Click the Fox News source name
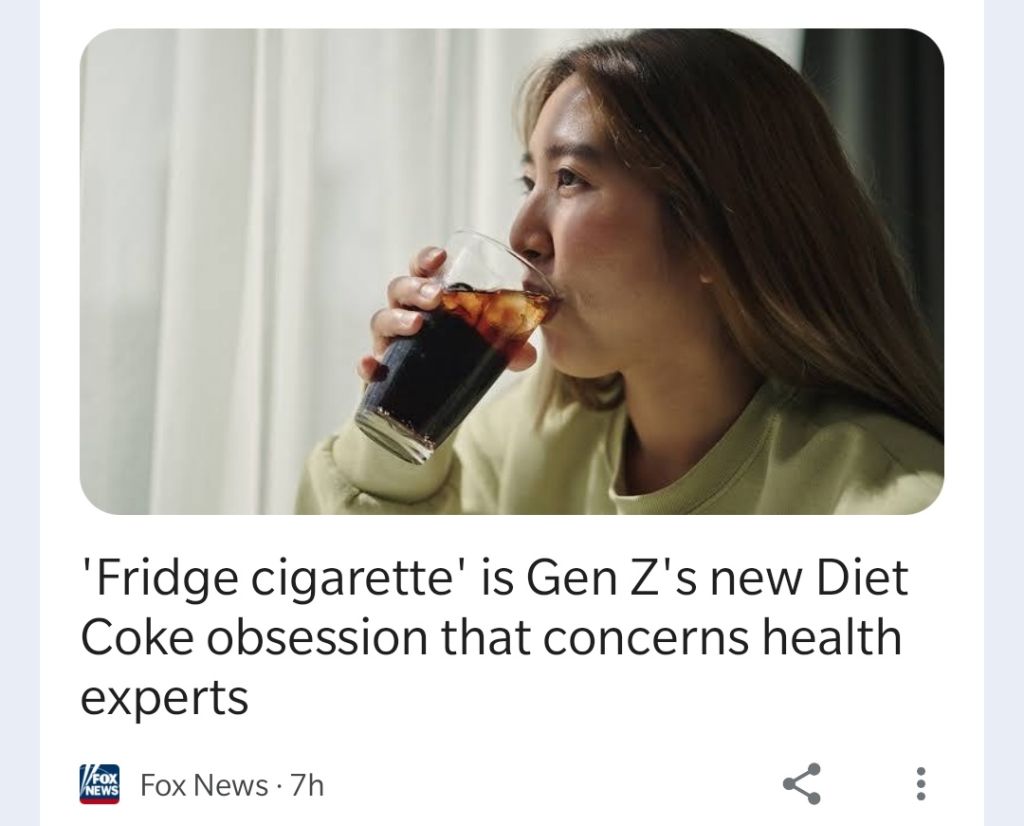 click(x=204, y=784)
